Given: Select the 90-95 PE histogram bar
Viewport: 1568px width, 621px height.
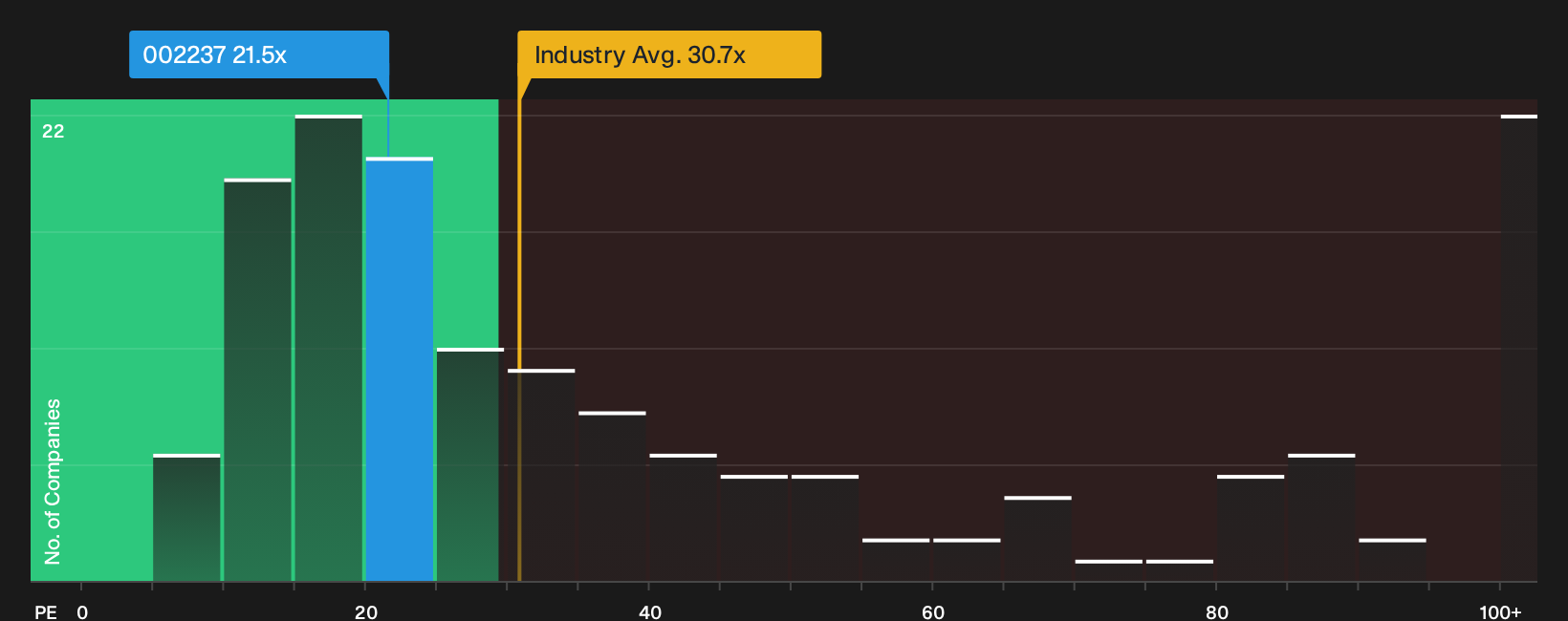Looking at the screenshot, I should (x=1392, y=561).
